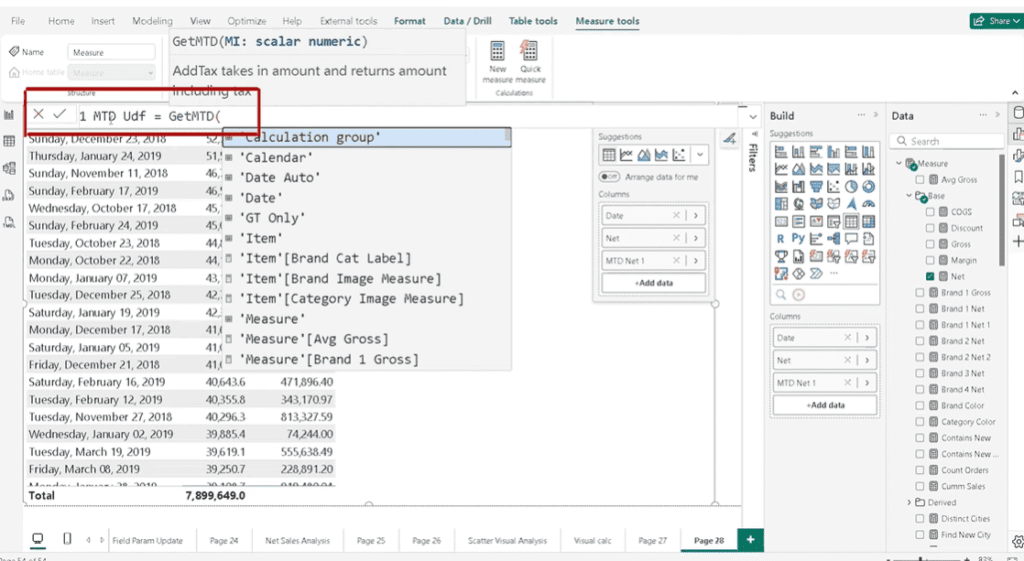Select the line chart visual in Build pane

pyautogui.click(x=781, y=169)
